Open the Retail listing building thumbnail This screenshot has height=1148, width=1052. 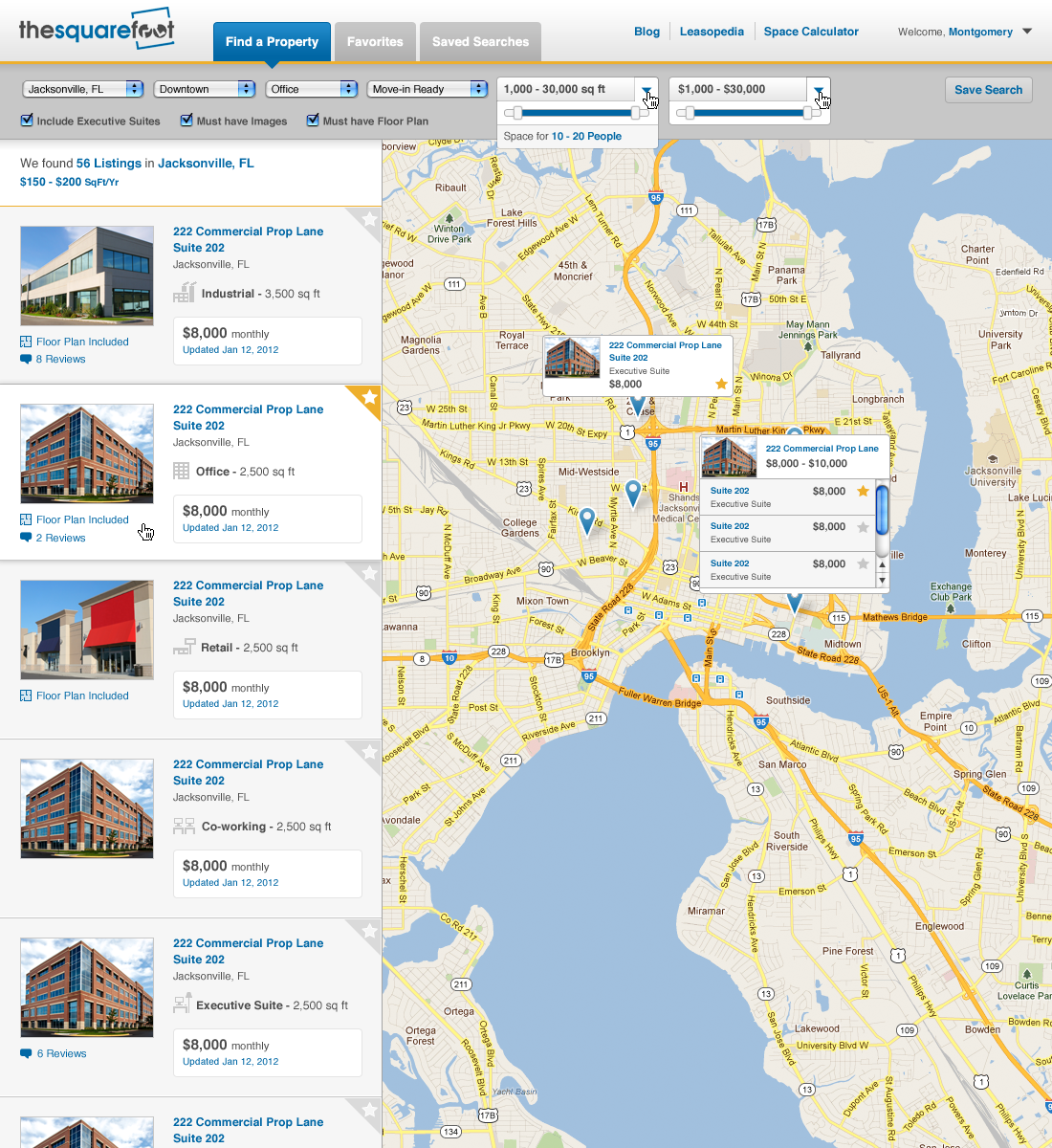[x=87, y=629]
